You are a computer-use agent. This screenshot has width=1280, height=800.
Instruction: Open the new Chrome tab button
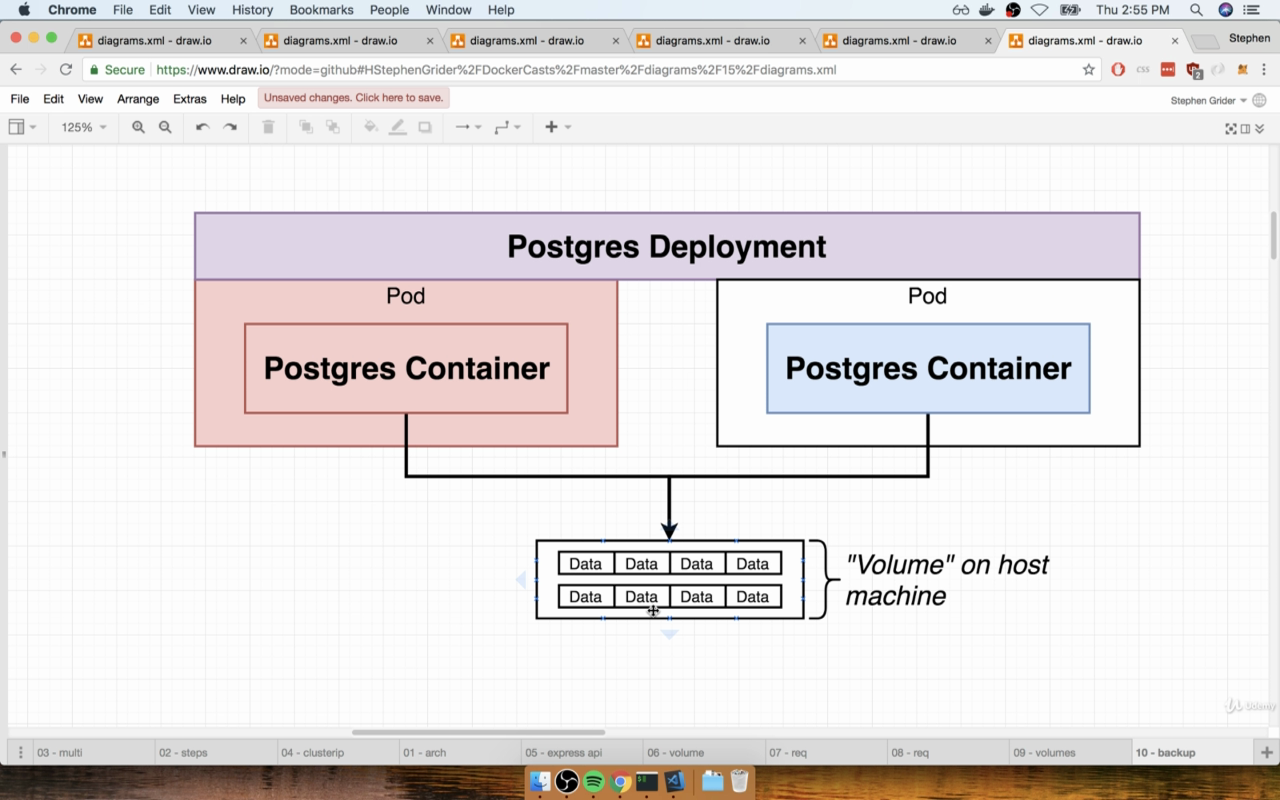(1205, 41)
